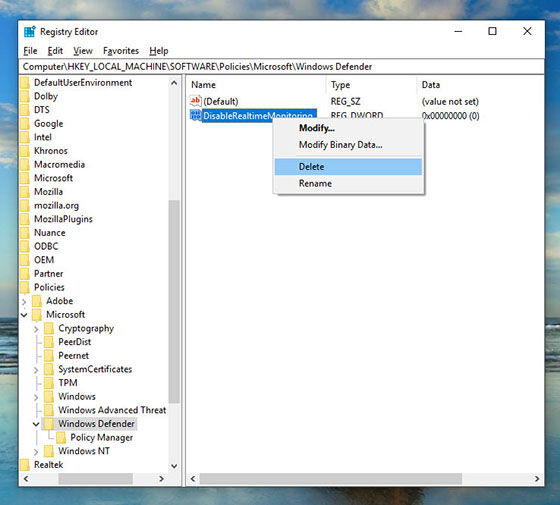Click values pane horizontal scroll-right arrow
Image resolution: width=560 pixels, height=505 pixels.
[537, 479]
